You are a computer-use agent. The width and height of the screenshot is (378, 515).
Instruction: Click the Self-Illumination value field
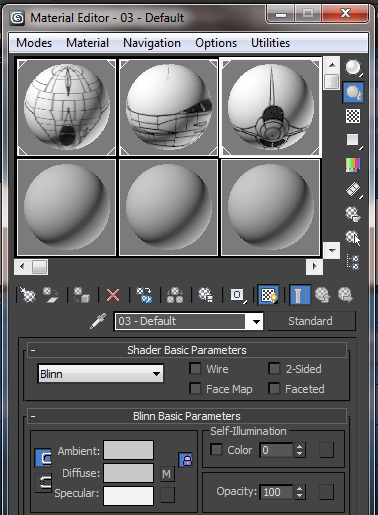coord(277,450)
